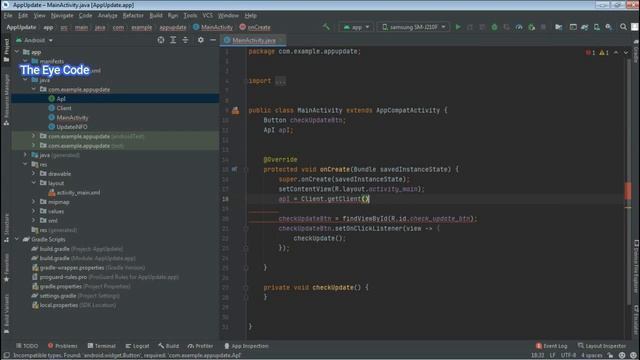This screenshot has width=640, height=360.
Task: Select activity_main.xml in layout folder
Action: point(78,193)
